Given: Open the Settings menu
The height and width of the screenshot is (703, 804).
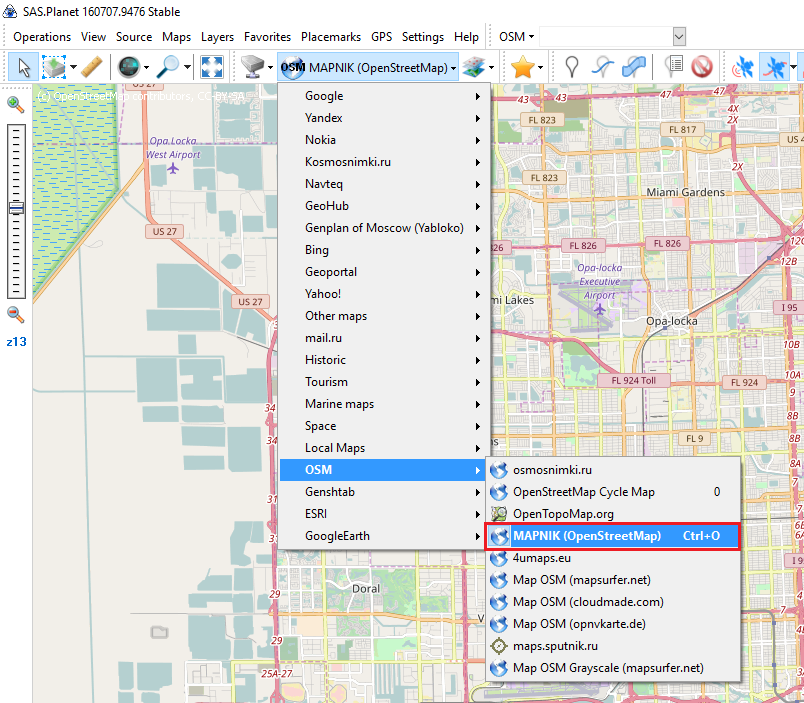Looking at the screenshot, I should [x=423, y=37].
